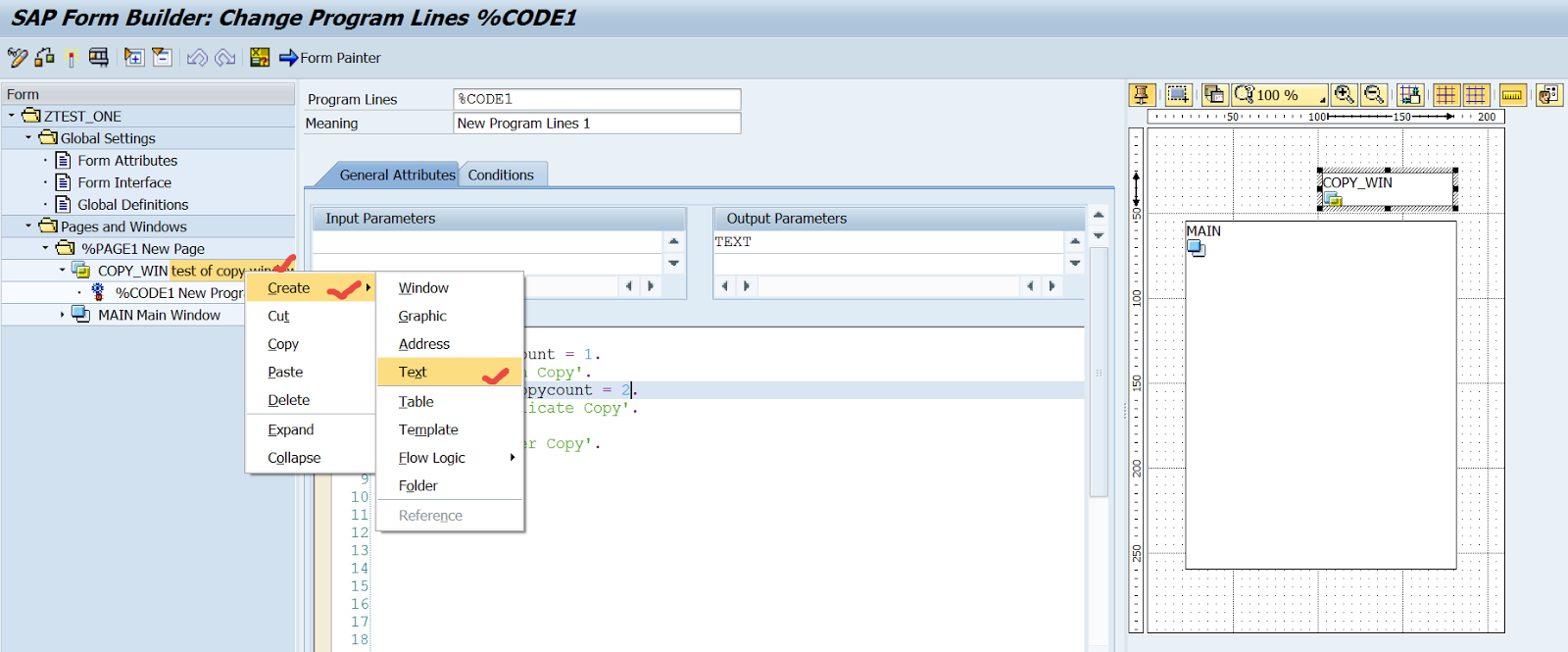Select Text in the Create submenu

click(450, 372)
